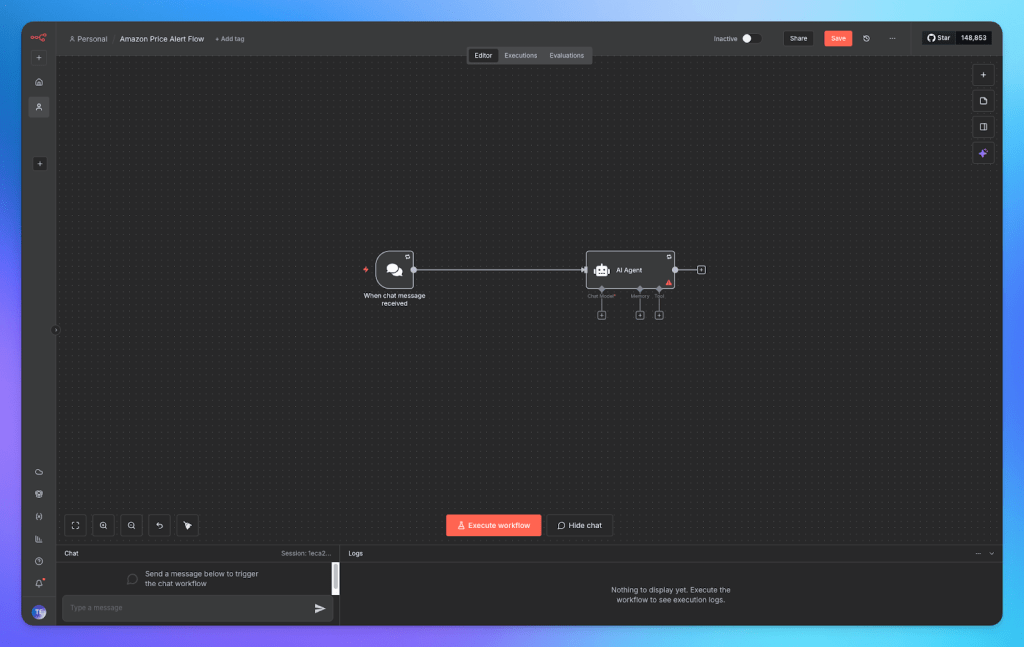Execute the workflow

pos(493,524)
